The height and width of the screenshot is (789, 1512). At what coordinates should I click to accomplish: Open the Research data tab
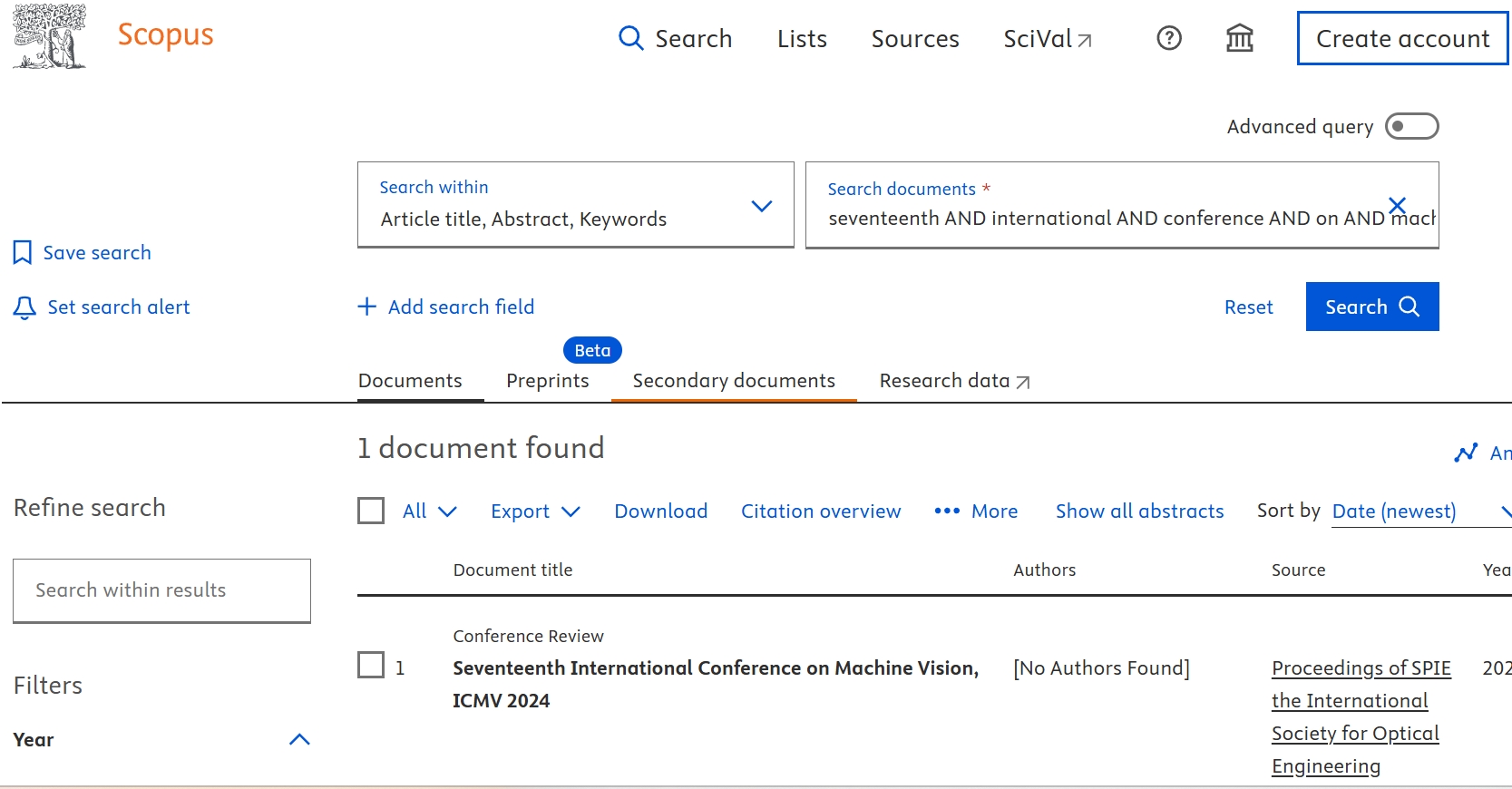point(954,381)
